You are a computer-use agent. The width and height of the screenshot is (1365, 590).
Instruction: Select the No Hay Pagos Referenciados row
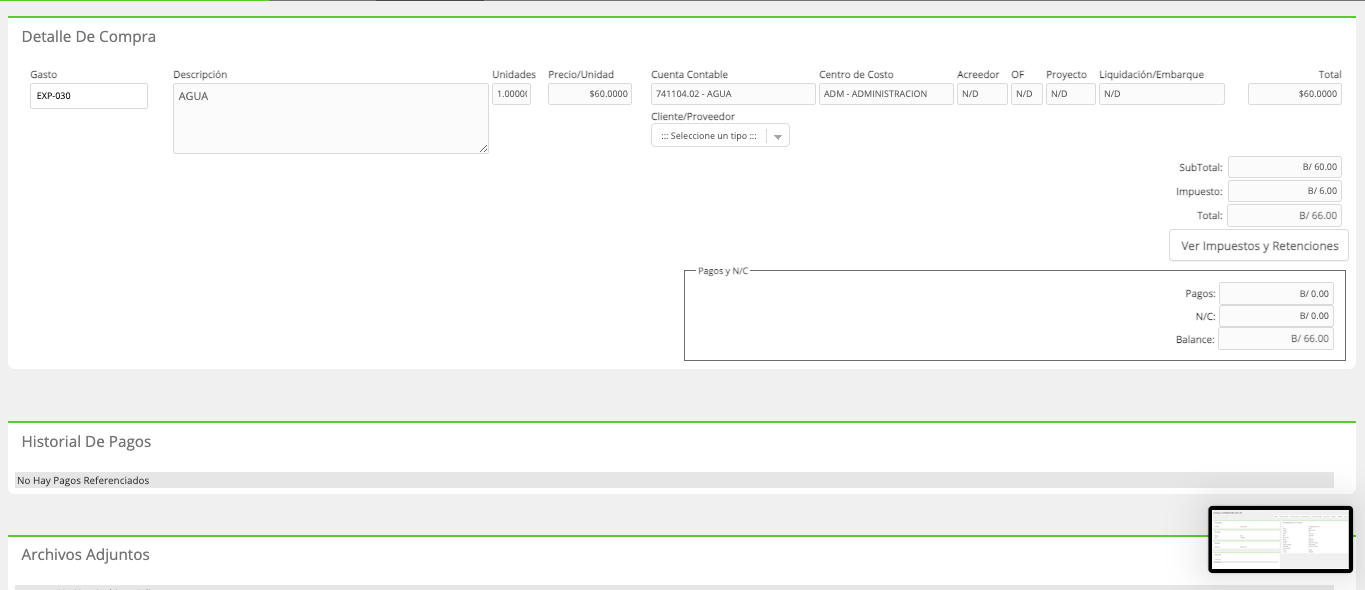[675, 480]
